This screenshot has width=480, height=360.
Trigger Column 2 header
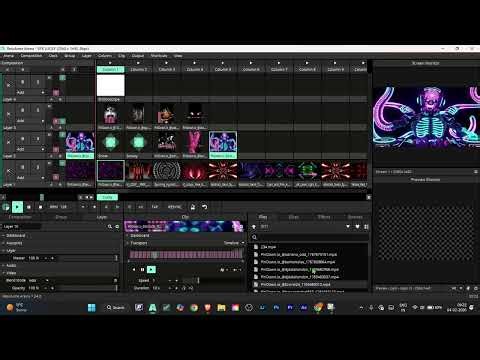[x=138, y=69]
